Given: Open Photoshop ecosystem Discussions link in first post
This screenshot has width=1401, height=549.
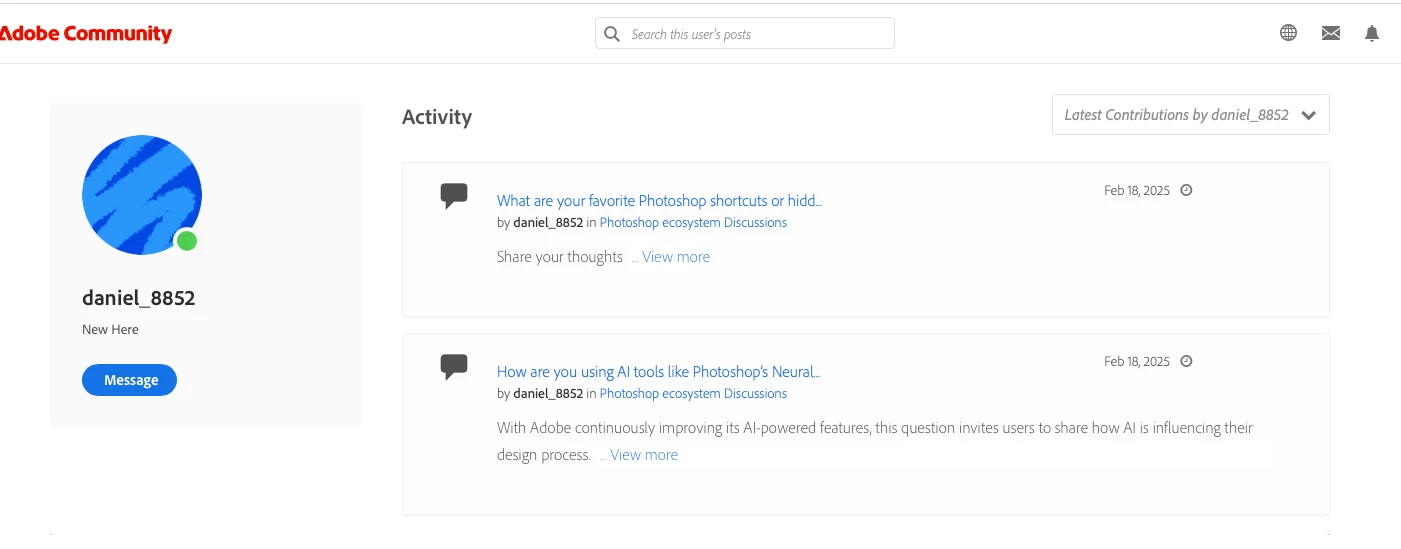Looking at the screenshot, I should click(x=693, y=223).
